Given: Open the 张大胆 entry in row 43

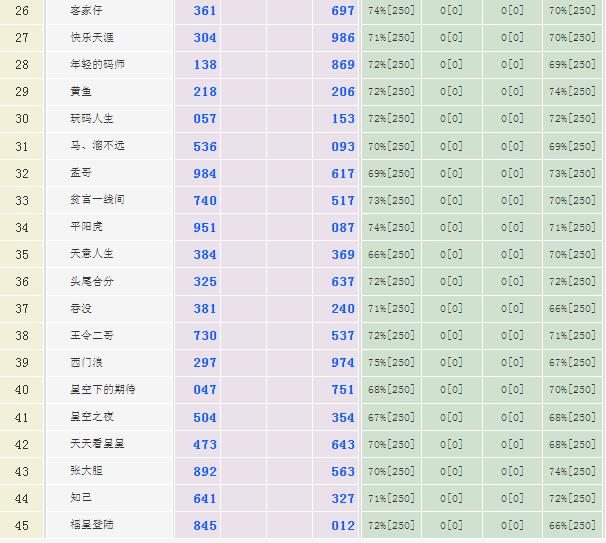Looking at the screenshot, I should [x=88, y=471].
